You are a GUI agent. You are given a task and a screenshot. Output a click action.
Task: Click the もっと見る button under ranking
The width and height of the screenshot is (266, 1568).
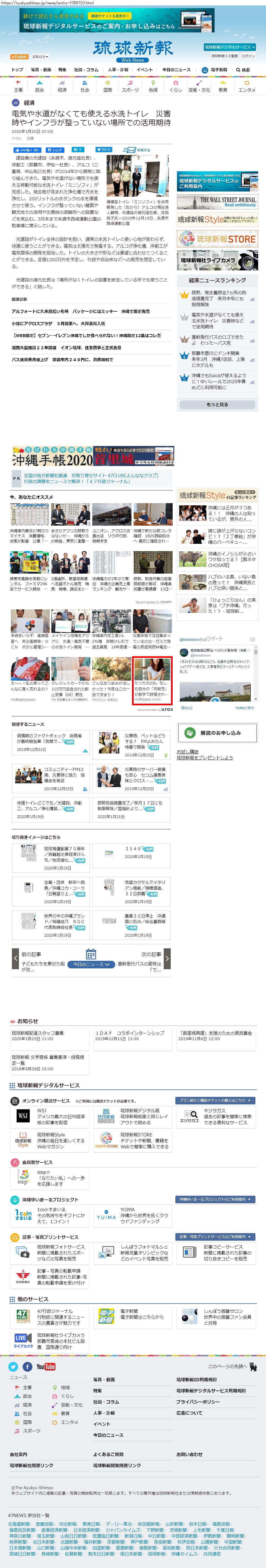coord(217,404)
